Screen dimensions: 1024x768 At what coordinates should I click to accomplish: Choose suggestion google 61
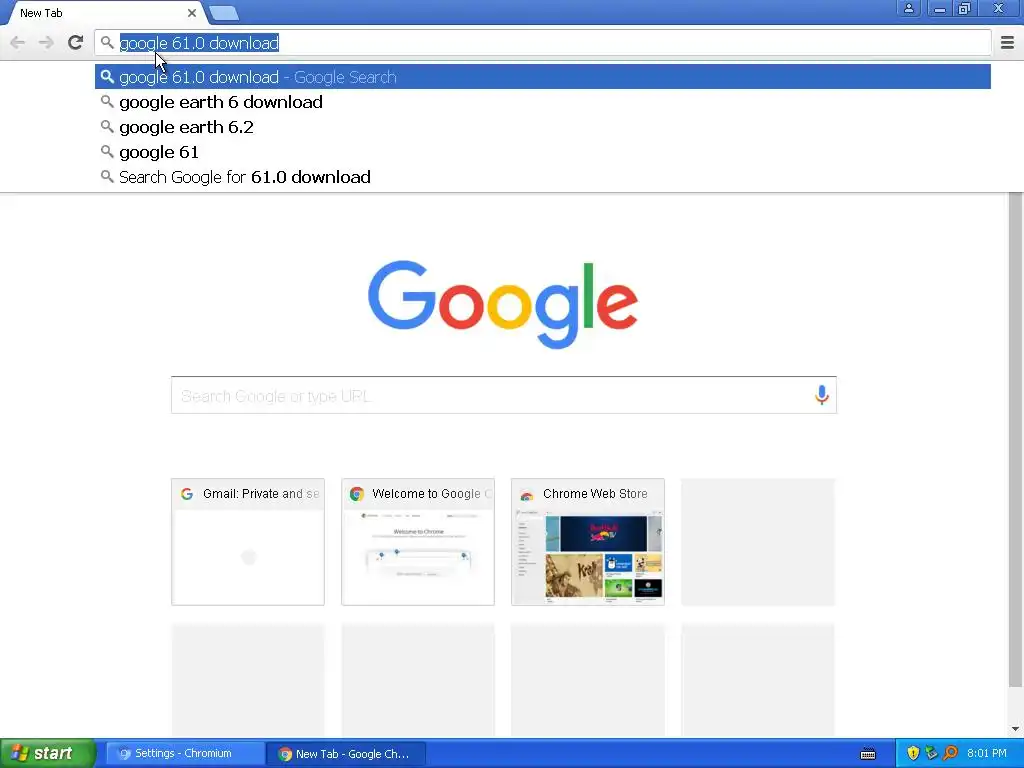pyautogui.click(x=543, y=152)
